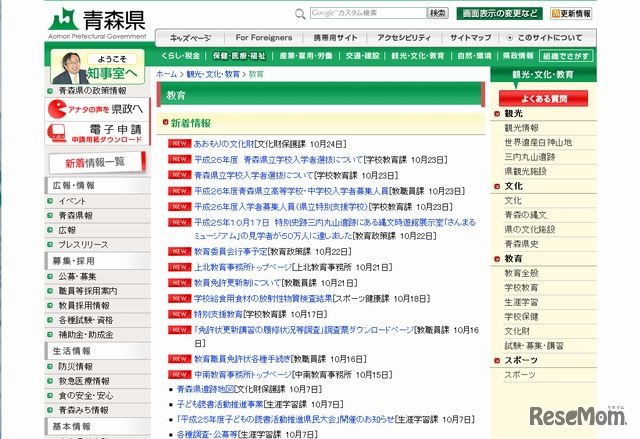Open 青森県の政策情報 sidebar link
This screenshot has width=640, height=439.
click(x=92, y=91)
